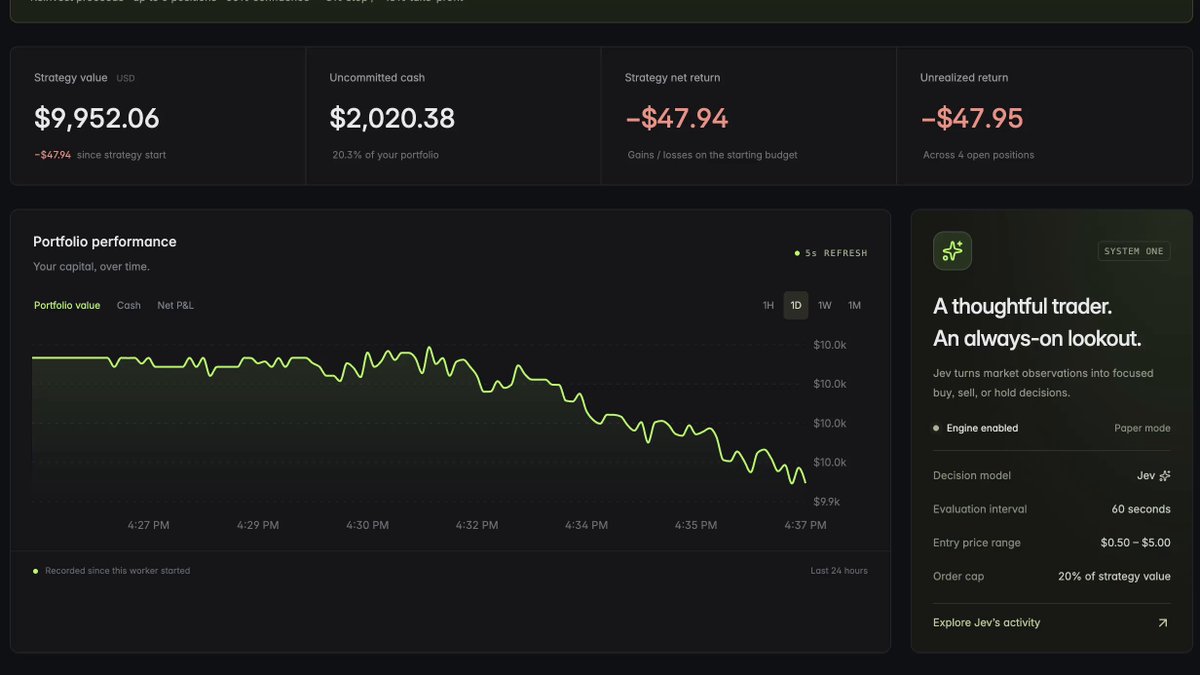The width and height of the screenshot is (1200, 675).
Task: Select the 1D time range
Action: coord(796,305)
